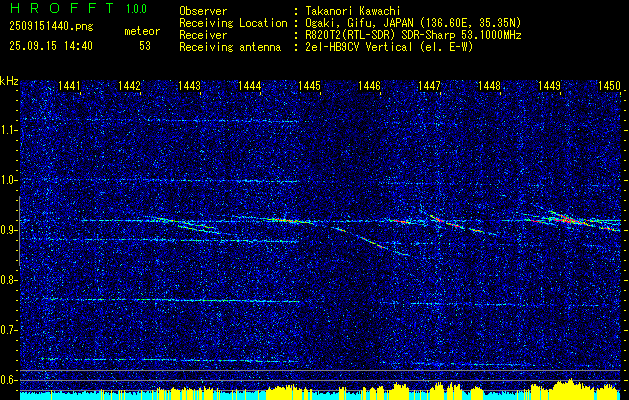Click the 1446 time marker
Screen dimensions: 629x400
[x=369, y=86]
